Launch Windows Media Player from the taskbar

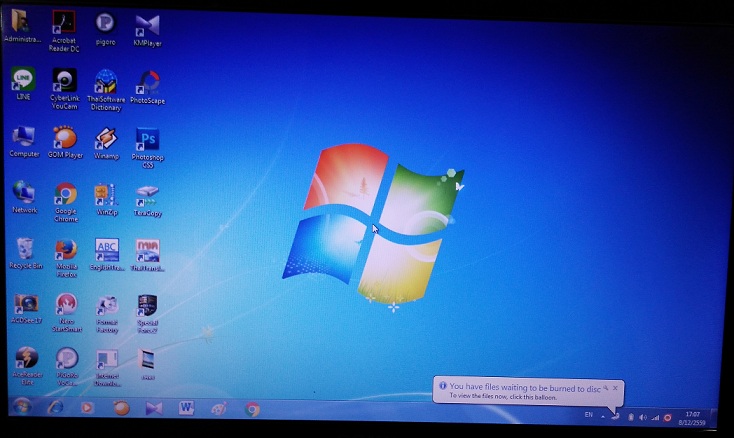tap(87, 408)
